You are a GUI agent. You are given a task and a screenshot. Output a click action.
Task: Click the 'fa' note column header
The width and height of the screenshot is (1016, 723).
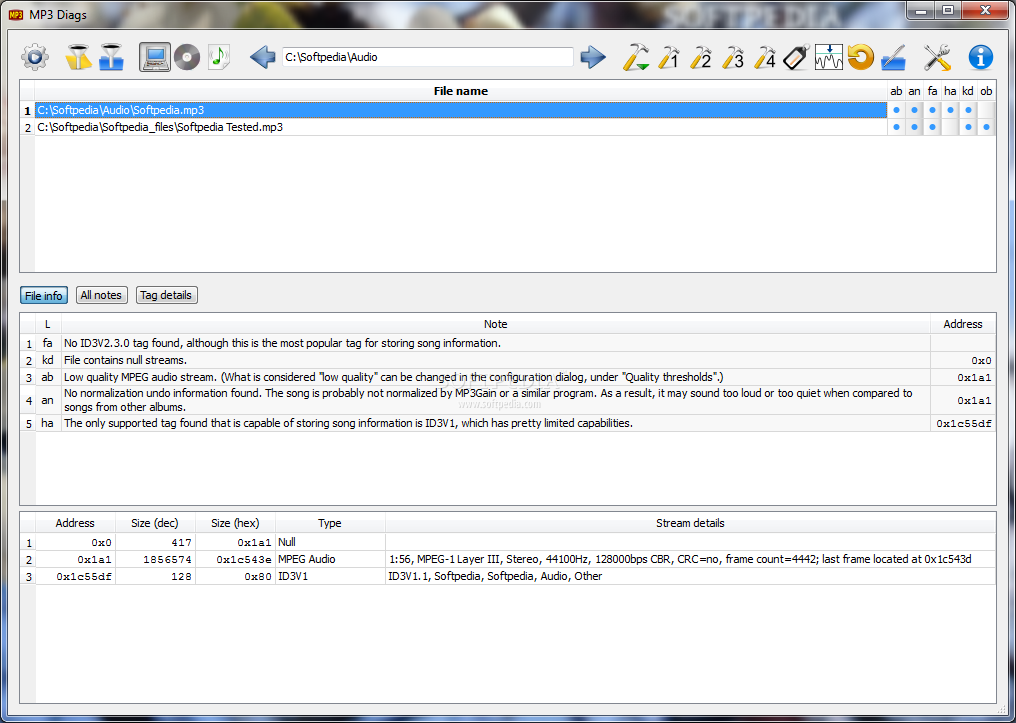point(932,91)
